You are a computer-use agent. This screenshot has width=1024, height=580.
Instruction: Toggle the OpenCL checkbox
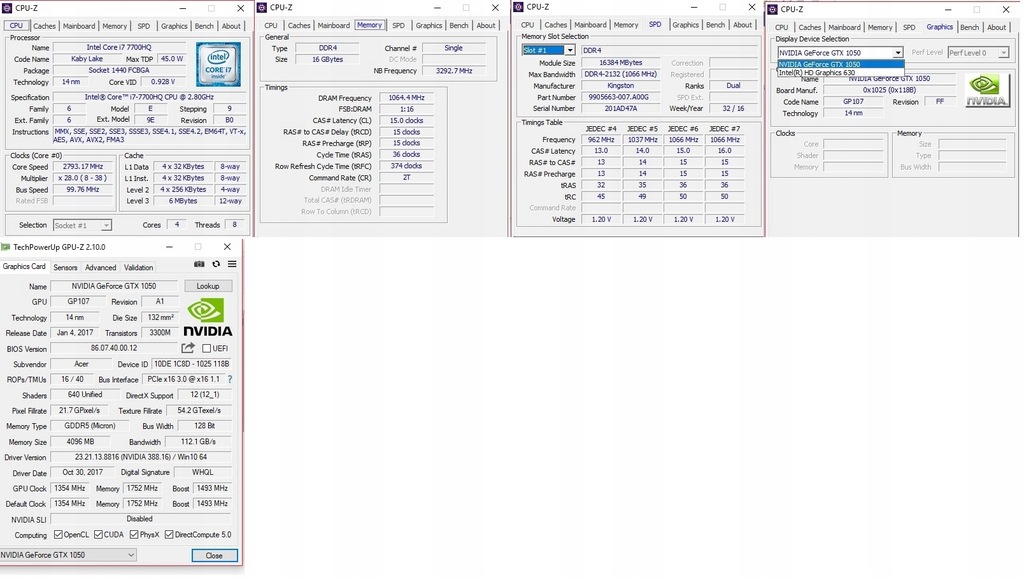point(58,534)
